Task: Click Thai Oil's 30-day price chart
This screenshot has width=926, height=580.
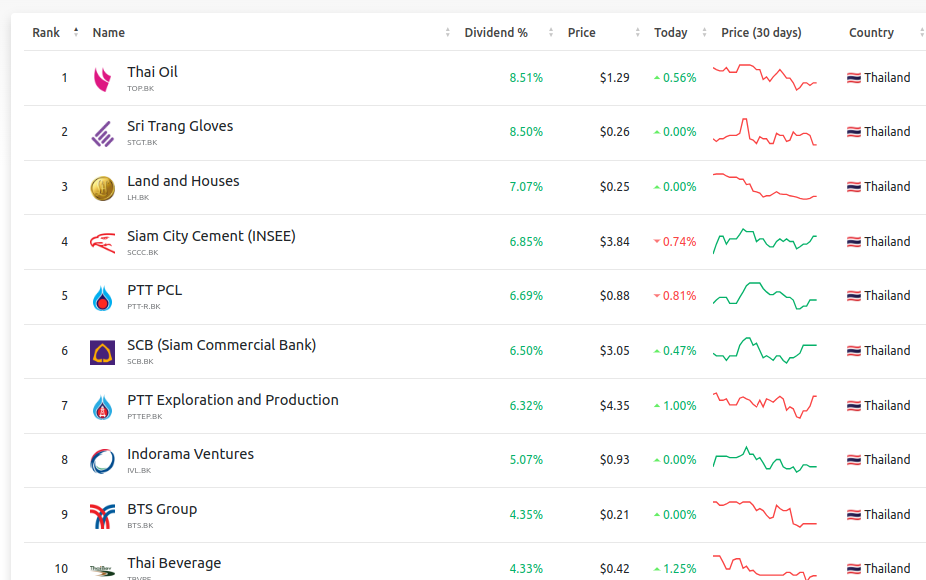Action: point(765,78)
